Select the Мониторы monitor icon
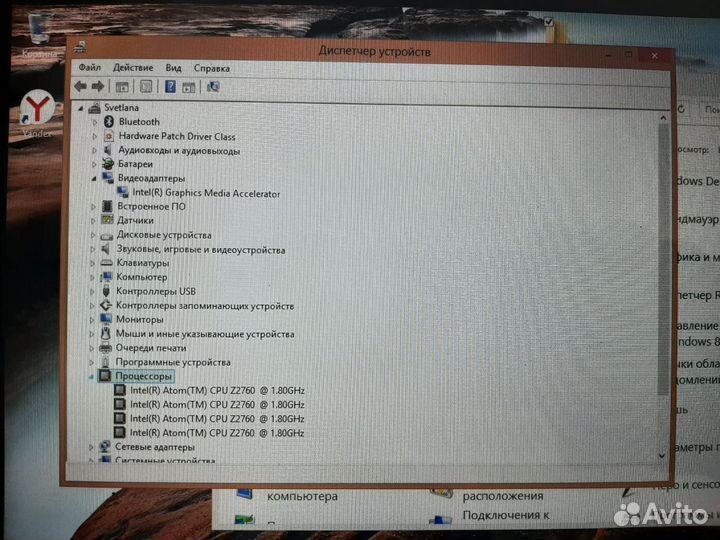This screenshot has width=720, height=540. click(x=106, y=319)
